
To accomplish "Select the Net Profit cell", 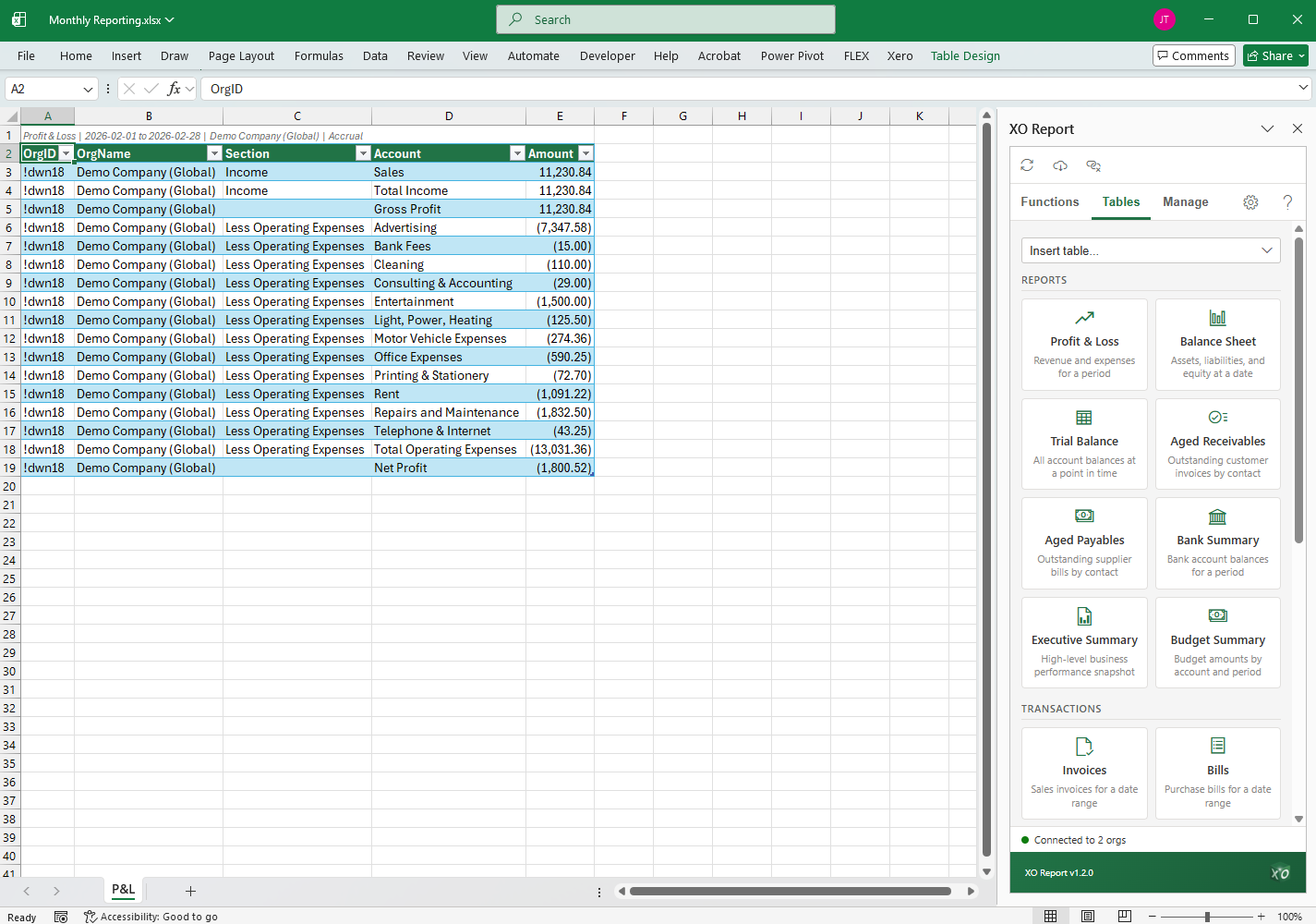I will pyautogui.click(x=449, y=468).
